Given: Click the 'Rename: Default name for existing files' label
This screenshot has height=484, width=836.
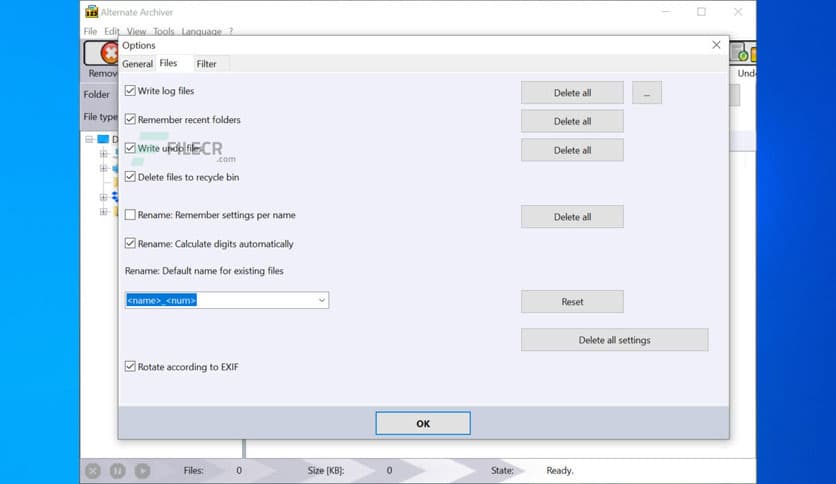Looking at the screenshot, I should click(204, 271).
